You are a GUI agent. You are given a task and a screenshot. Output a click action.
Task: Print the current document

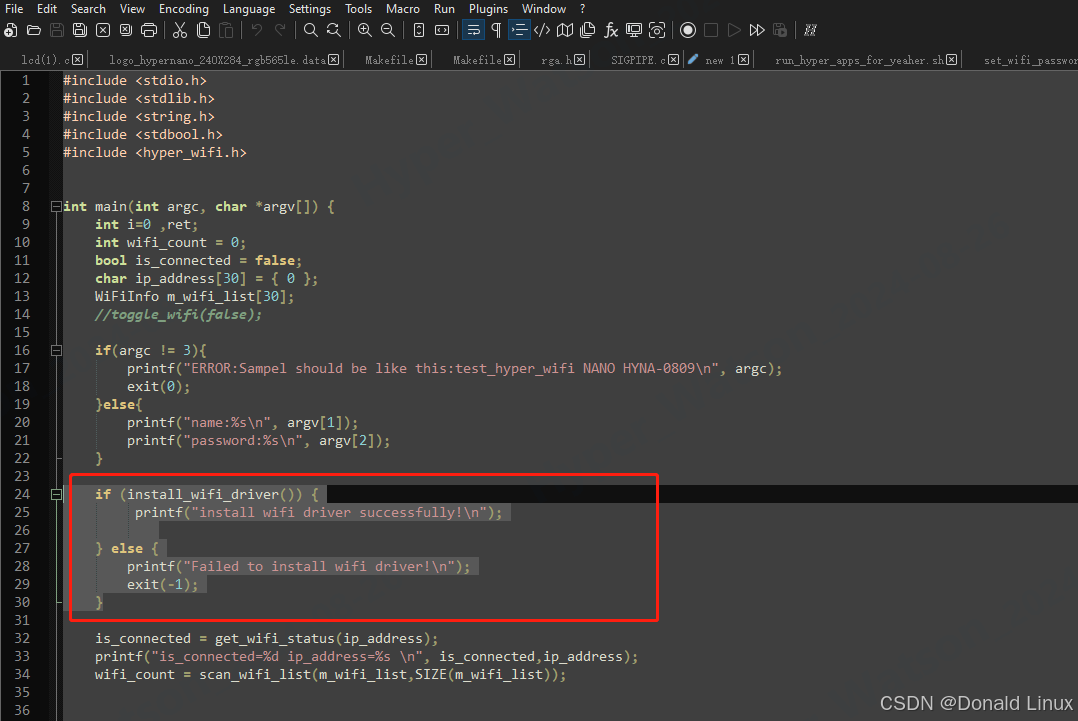click(x=148, y=30)
